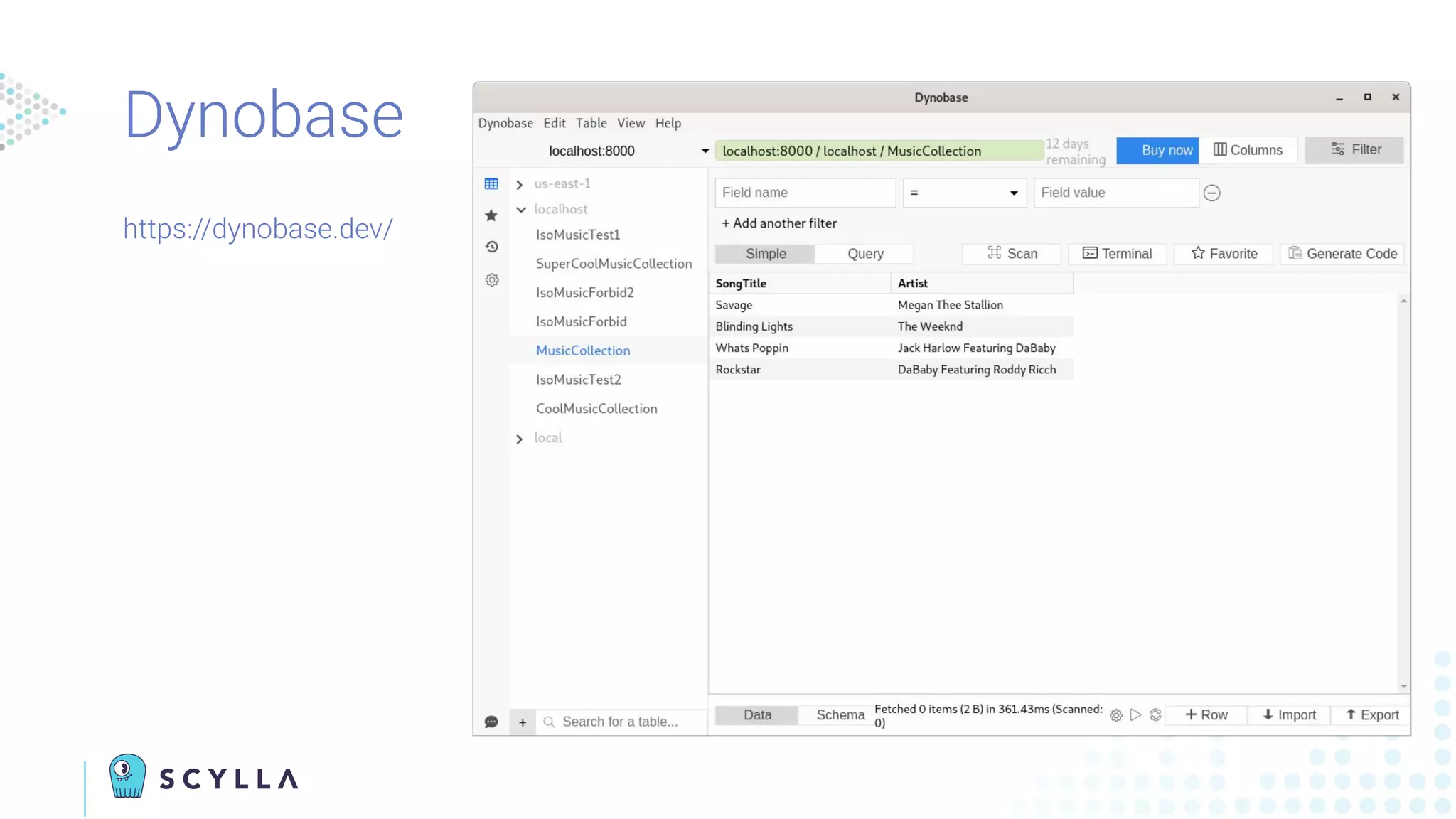Screen dimensions: 1456x819
Task: Select the Simple mode toggle
Action: click(765, 254)
